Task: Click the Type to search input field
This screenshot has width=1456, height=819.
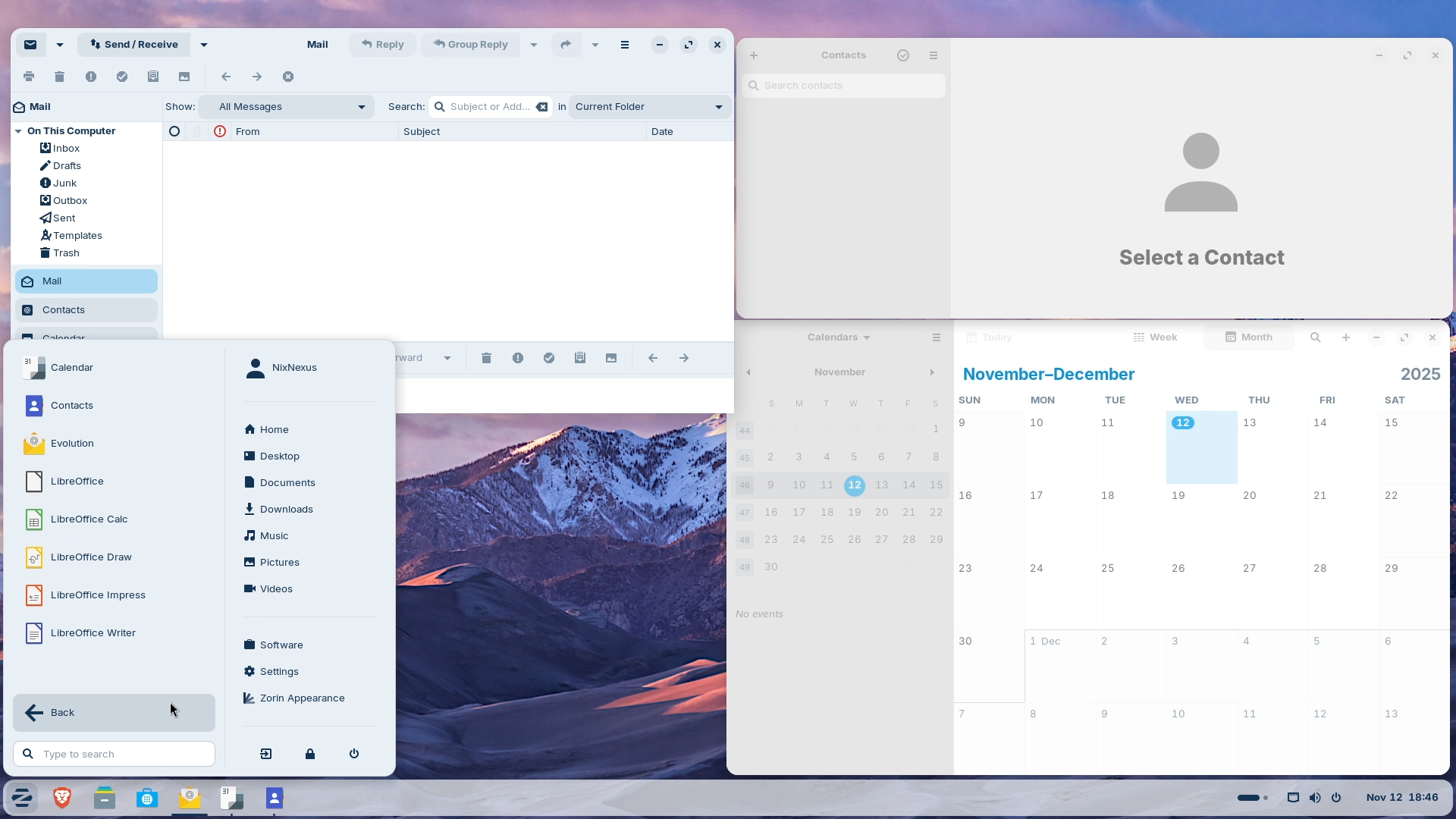Action: pos(114,754)
